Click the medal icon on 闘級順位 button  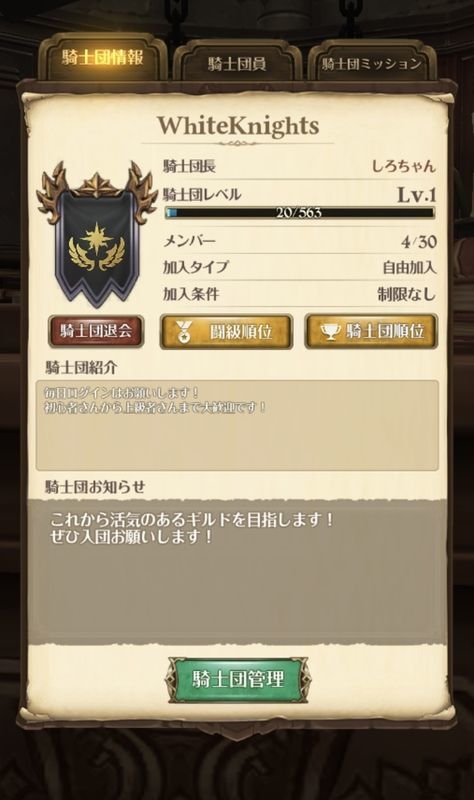[183, 332]
